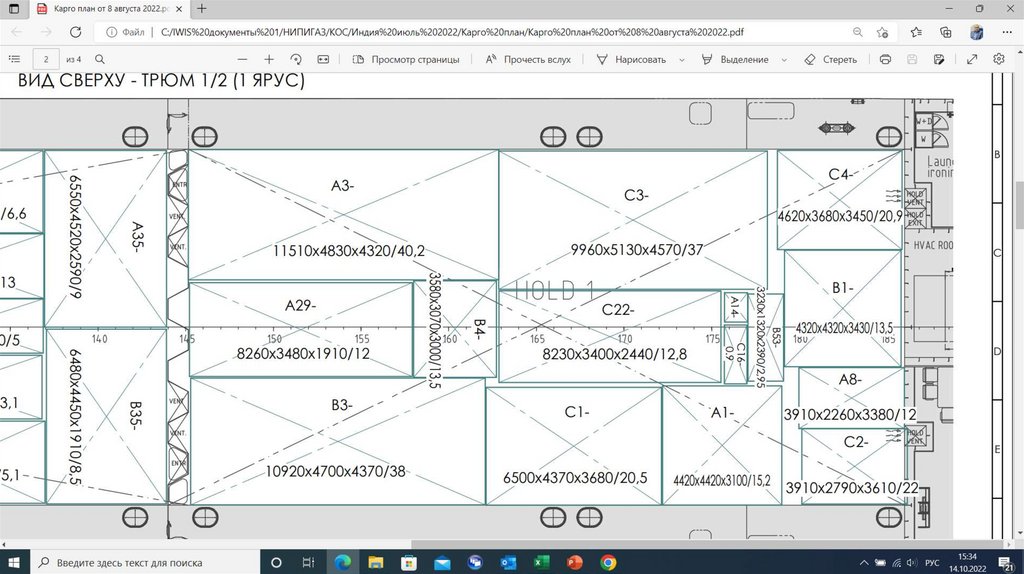Click the page number input field
Image resolution: width=1024 pixels, height=574 pixels.
point(46,59)
